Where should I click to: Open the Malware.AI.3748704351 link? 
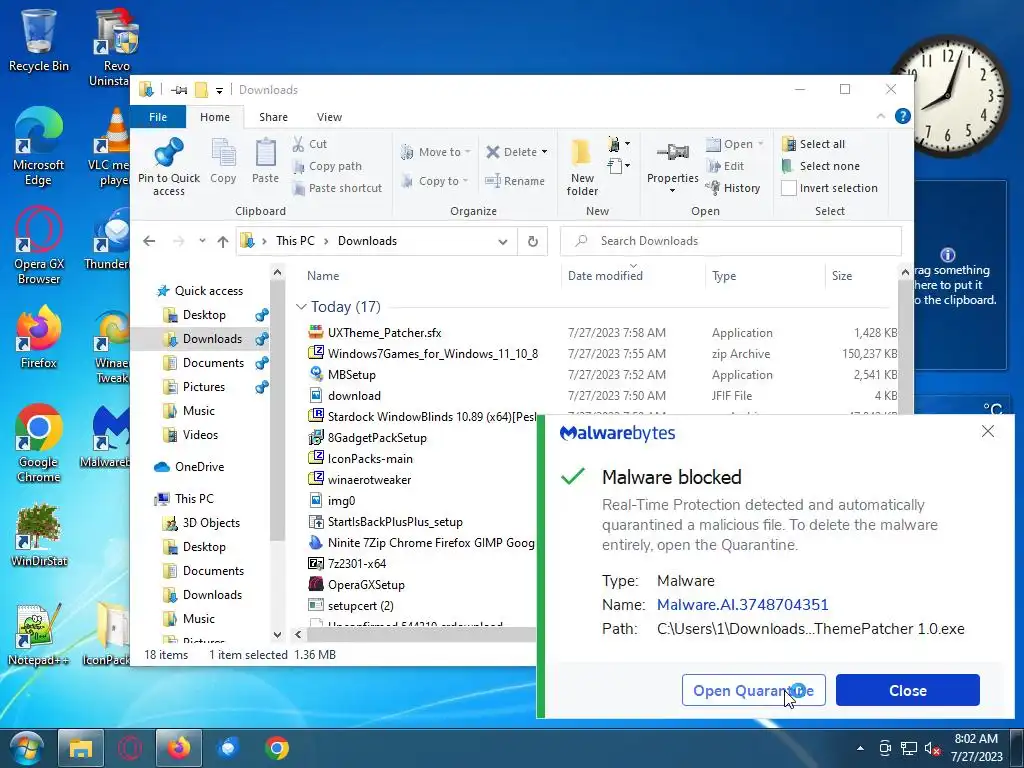743,605
